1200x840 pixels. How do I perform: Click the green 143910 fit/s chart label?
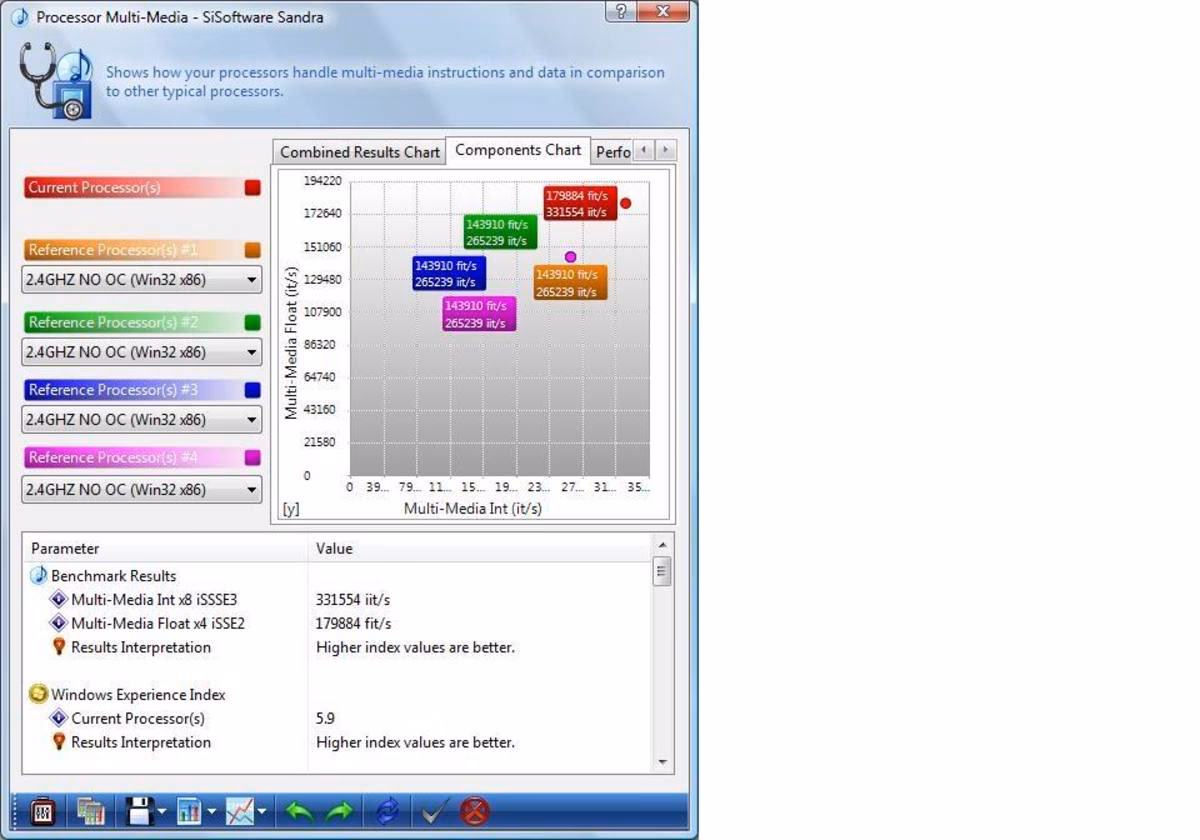click(500, 232)
